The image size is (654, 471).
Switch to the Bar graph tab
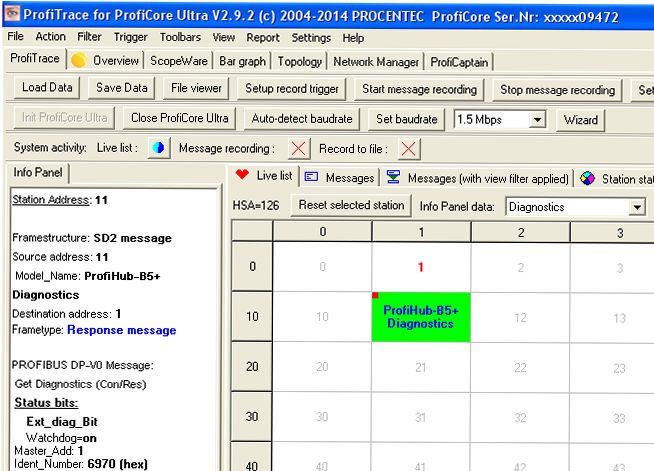coord(242,61)
